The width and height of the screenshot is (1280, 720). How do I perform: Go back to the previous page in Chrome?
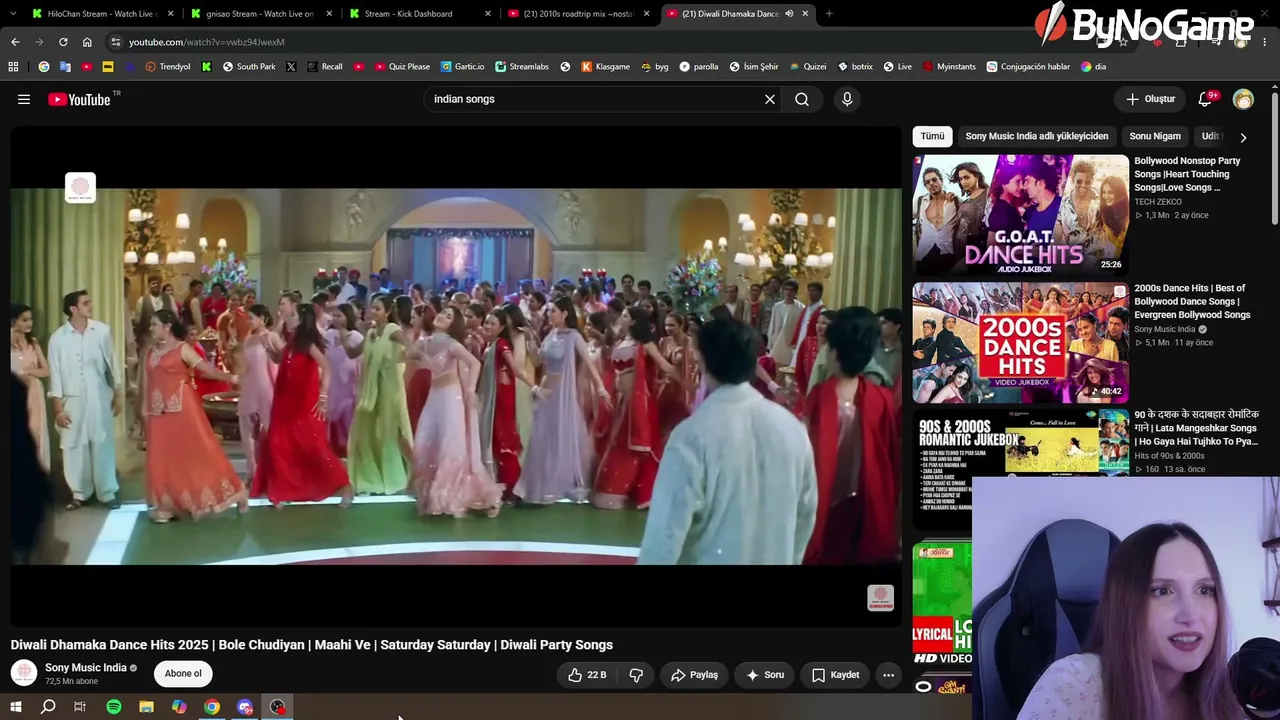tap(15, 42)
